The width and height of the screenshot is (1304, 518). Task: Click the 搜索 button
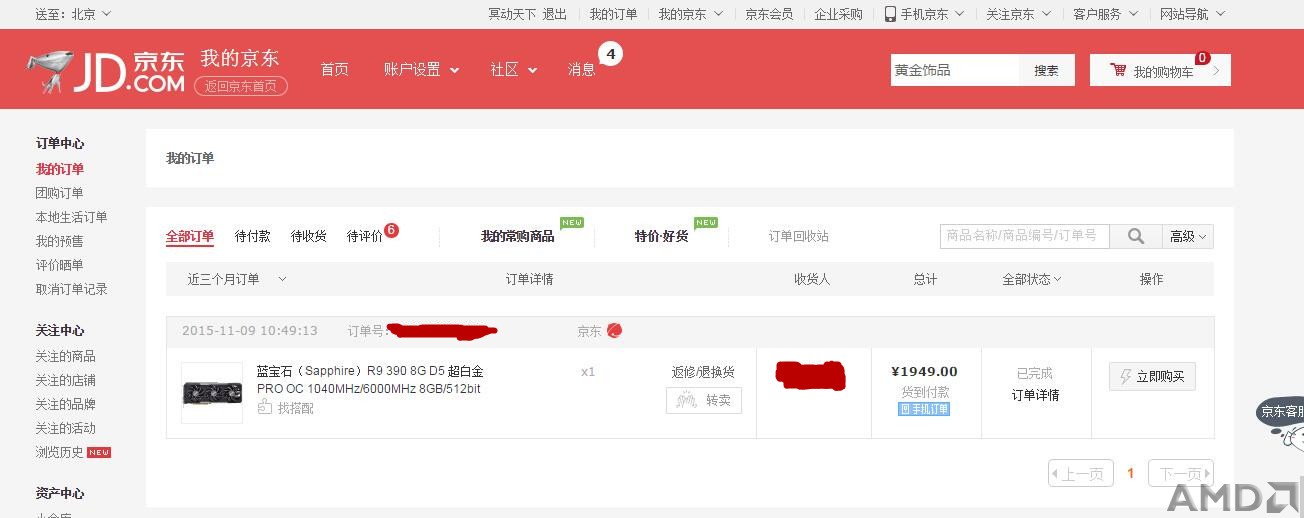pos(1046,70)
